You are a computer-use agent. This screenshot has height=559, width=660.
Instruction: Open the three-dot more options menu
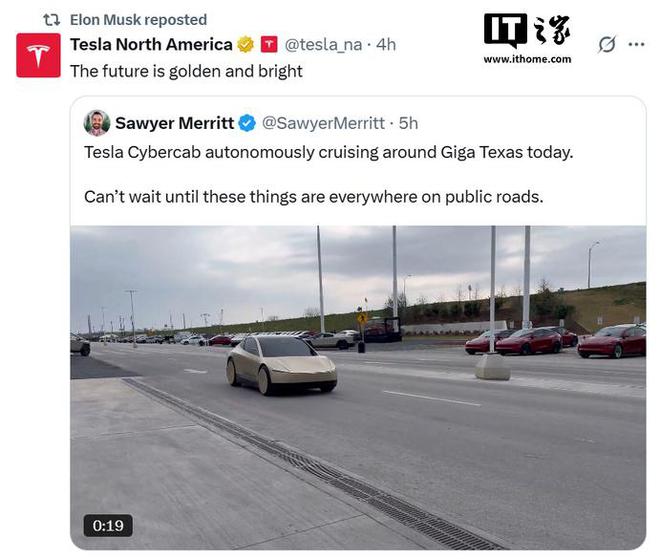pos(636,45)
